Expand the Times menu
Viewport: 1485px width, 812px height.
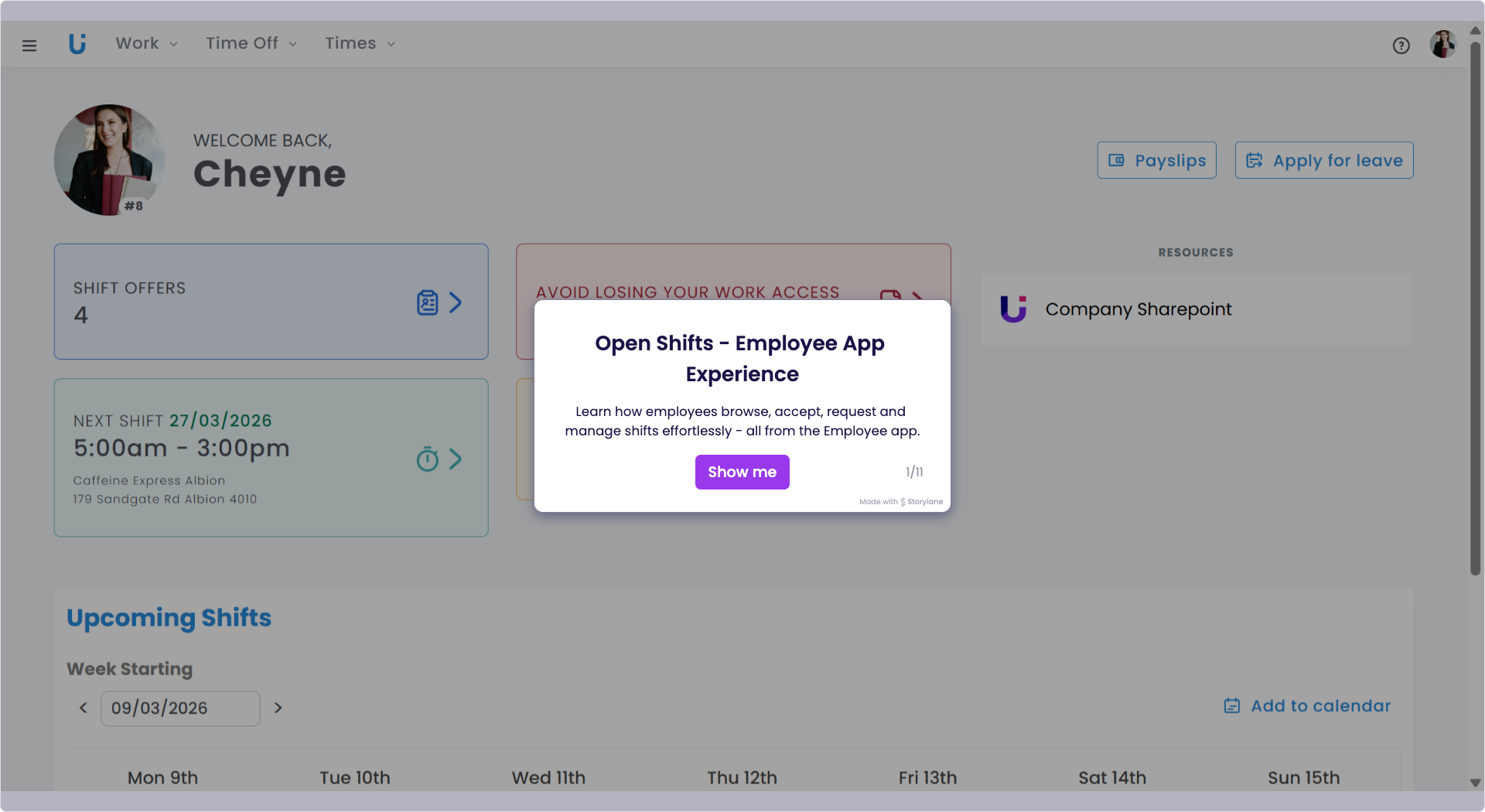(x=360, y=43)
